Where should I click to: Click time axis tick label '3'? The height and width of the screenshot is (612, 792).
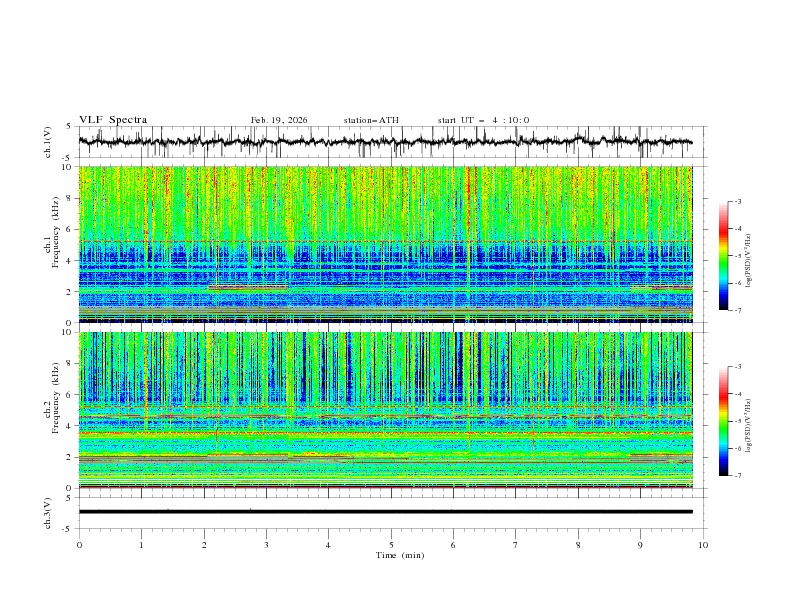pyautogui.click(x=266, y=545)
